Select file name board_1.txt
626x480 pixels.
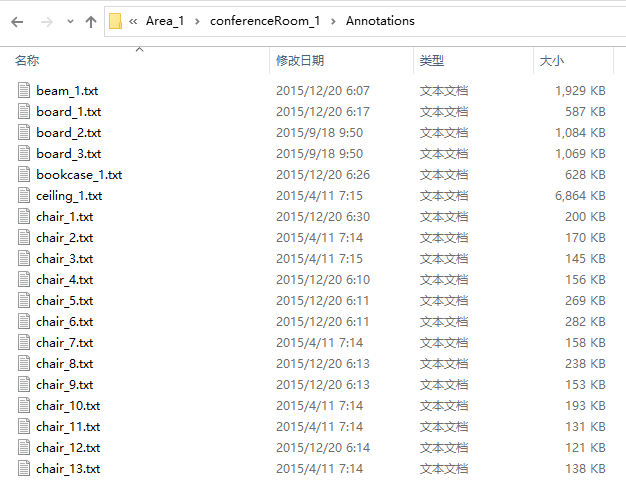coord(69,112)
